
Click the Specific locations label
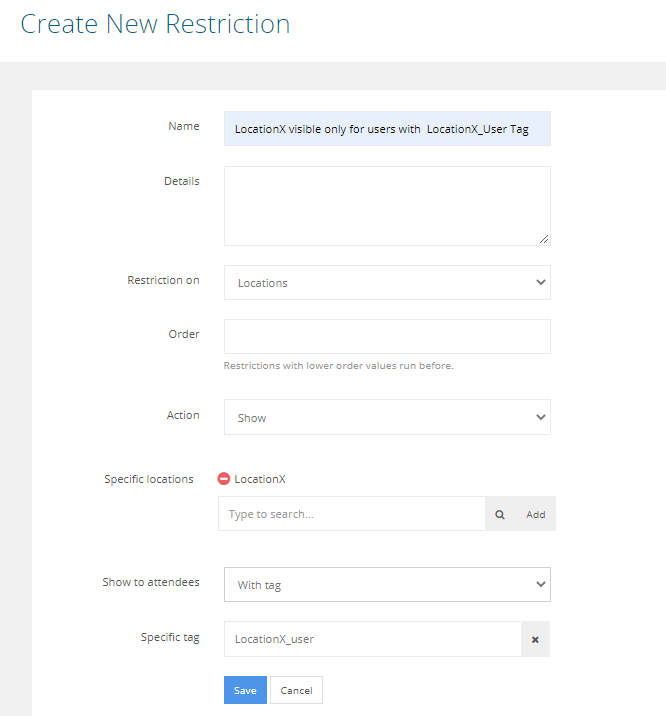[149, 480]
